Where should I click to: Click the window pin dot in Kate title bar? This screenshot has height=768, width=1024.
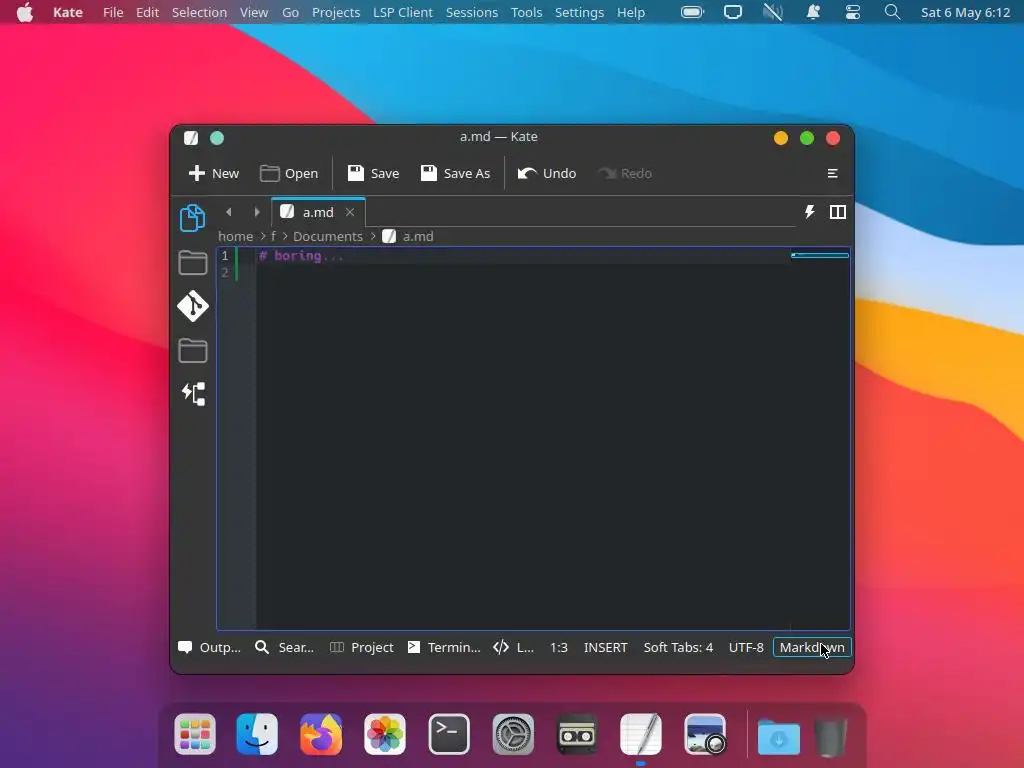tap(217, 138)
